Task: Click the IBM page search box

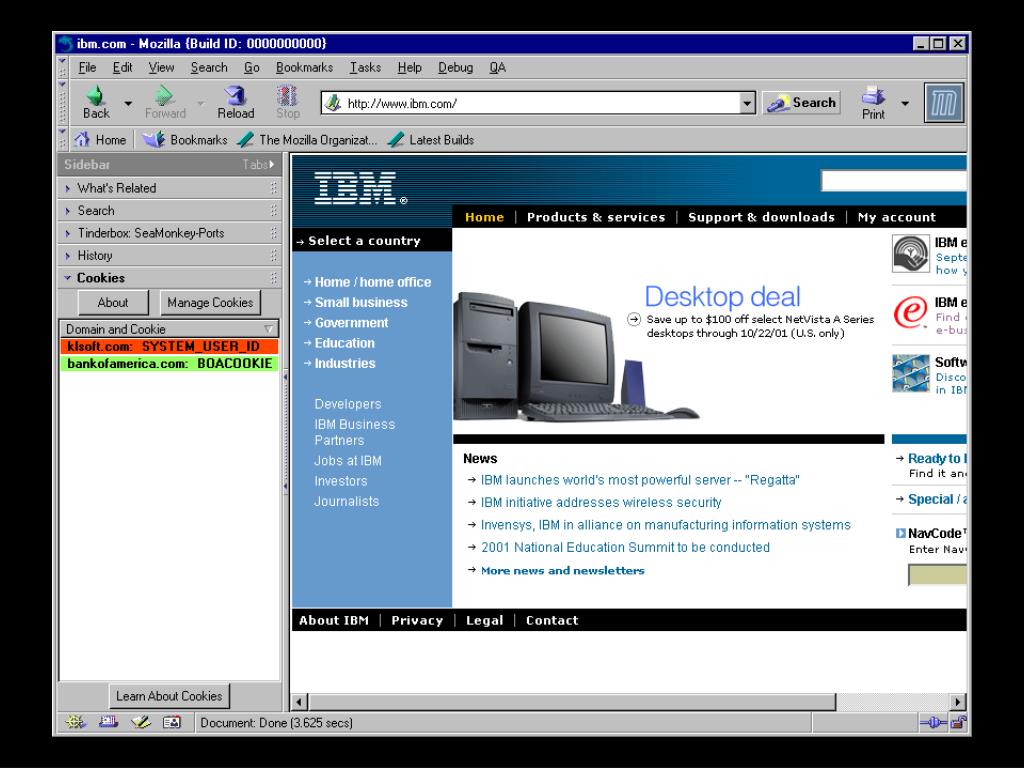Action: click(x=893, y=181)
